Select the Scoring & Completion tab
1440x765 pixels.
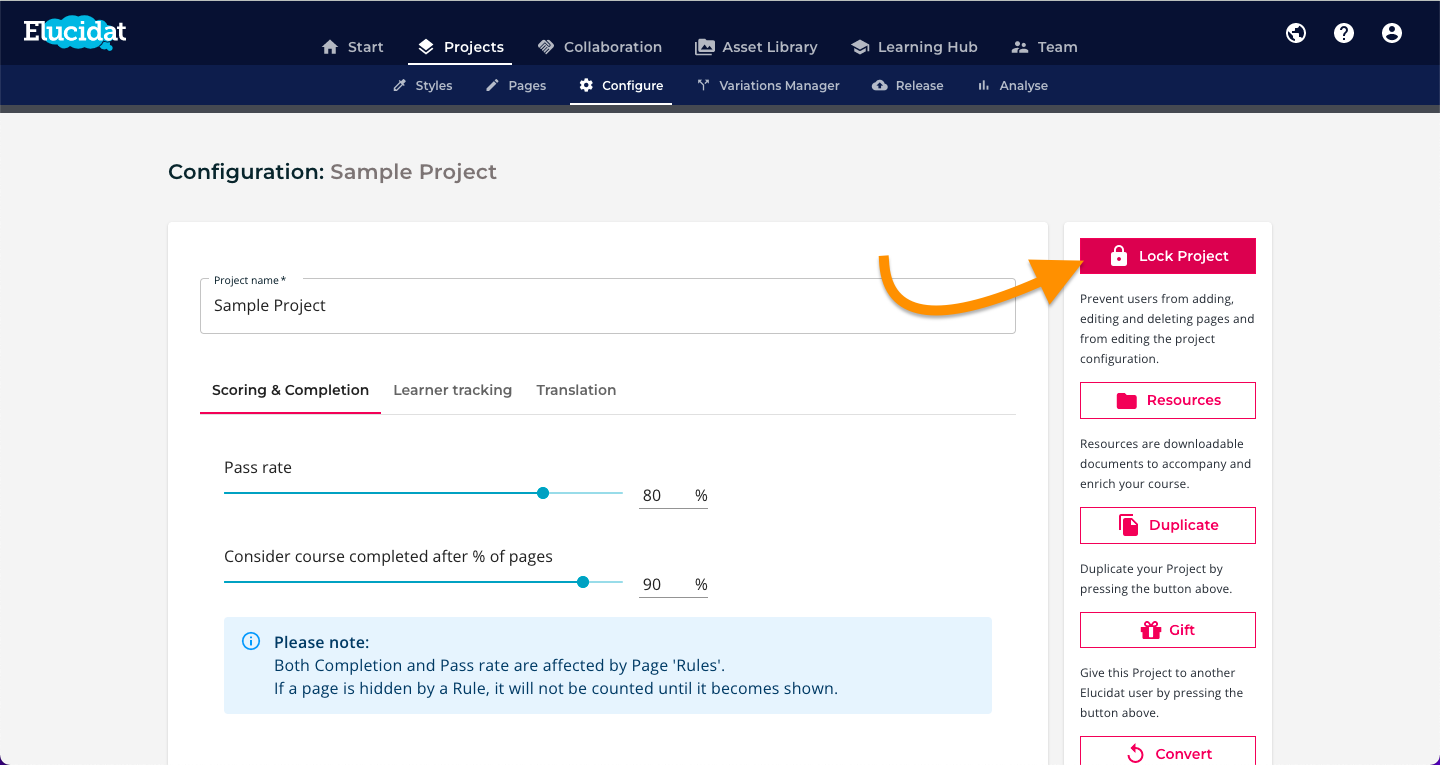(x=290, y=390)
